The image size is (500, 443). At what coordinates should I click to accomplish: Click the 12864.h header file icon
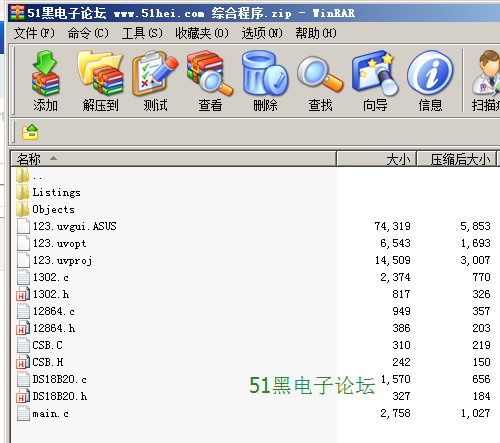coord(23,328)
